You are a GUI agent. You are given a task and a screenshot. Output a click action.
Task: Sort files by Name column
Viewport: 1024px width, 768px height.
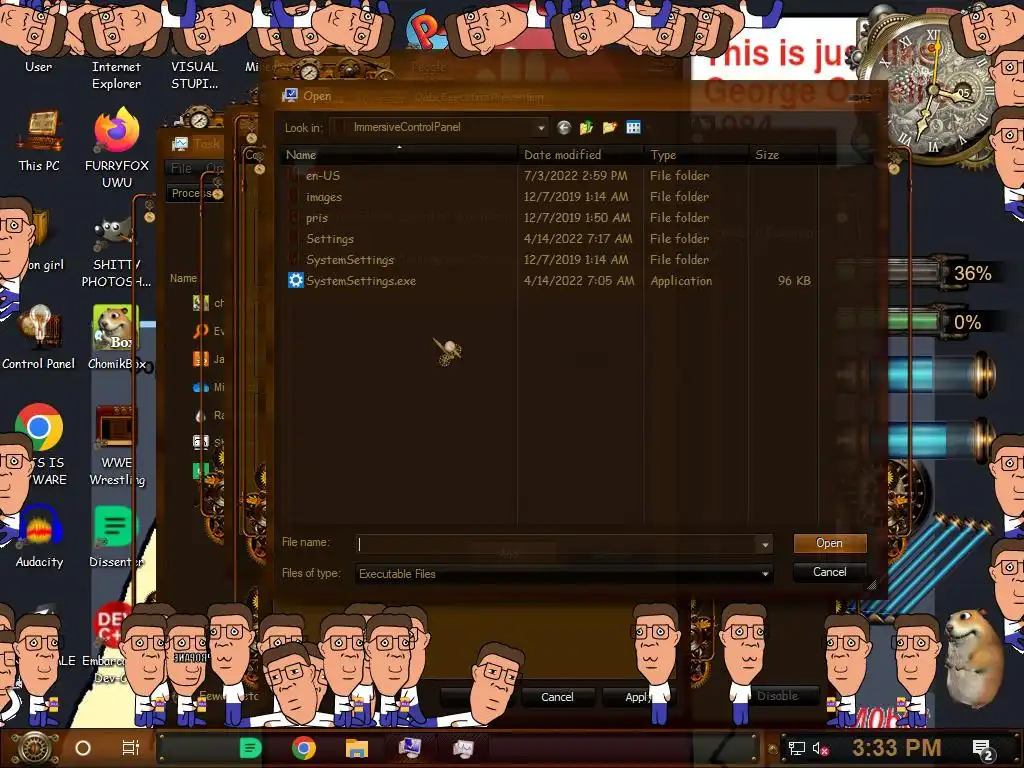click(x=400, y=155)
